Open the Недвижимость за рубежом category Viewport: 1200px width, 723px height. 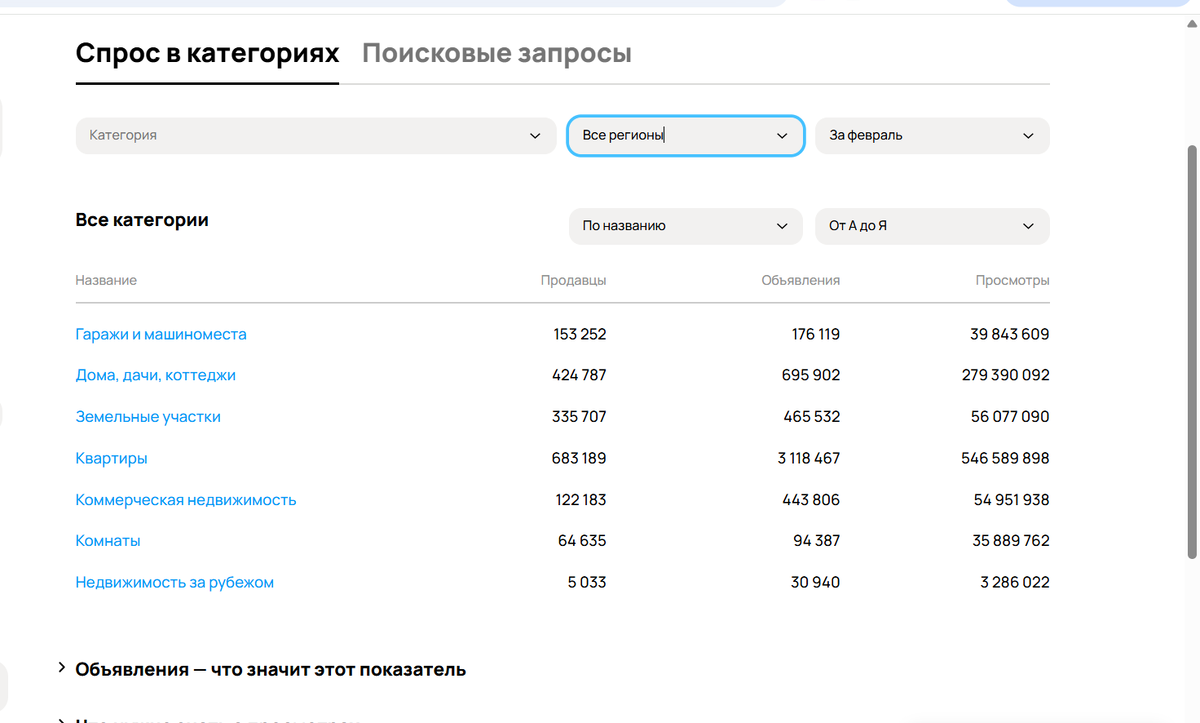point(174,581)
